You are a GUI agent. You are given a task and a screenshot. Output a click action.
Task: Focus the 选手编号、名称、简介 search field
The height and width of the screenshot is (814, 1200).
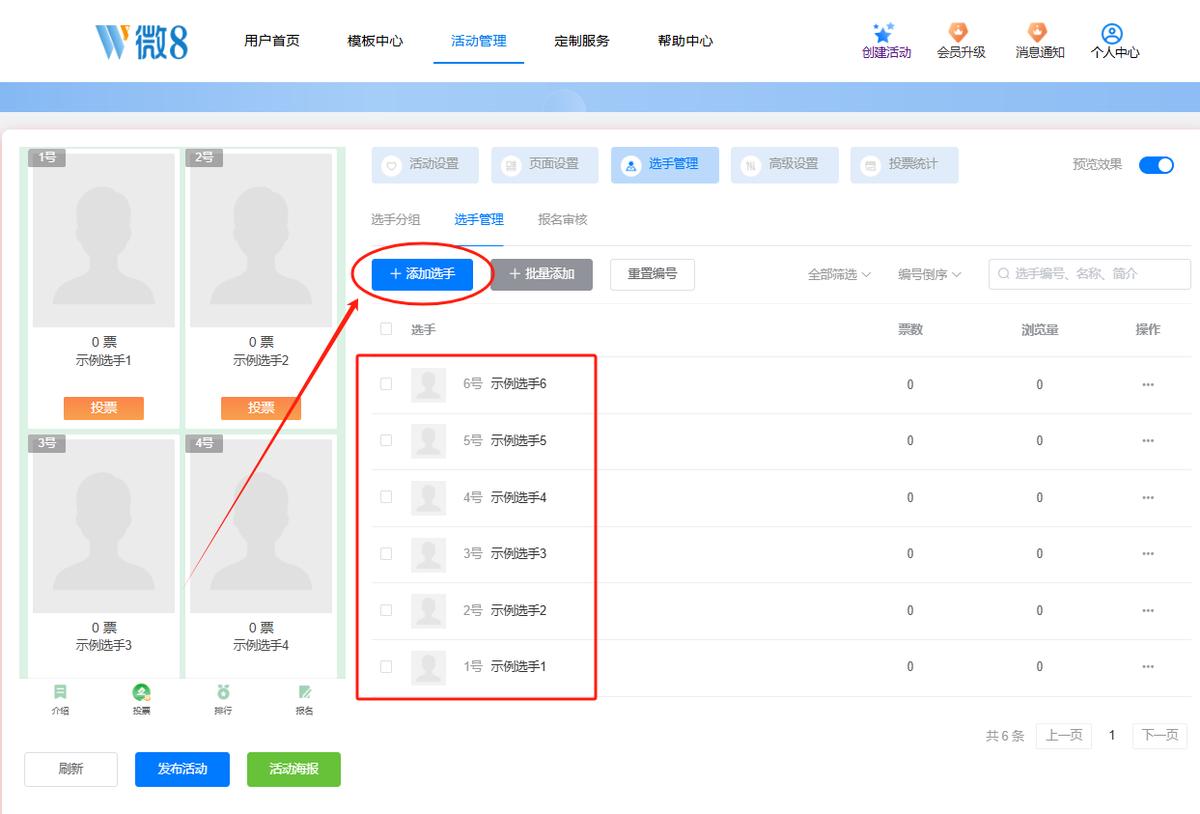(x=1090, y=274)
